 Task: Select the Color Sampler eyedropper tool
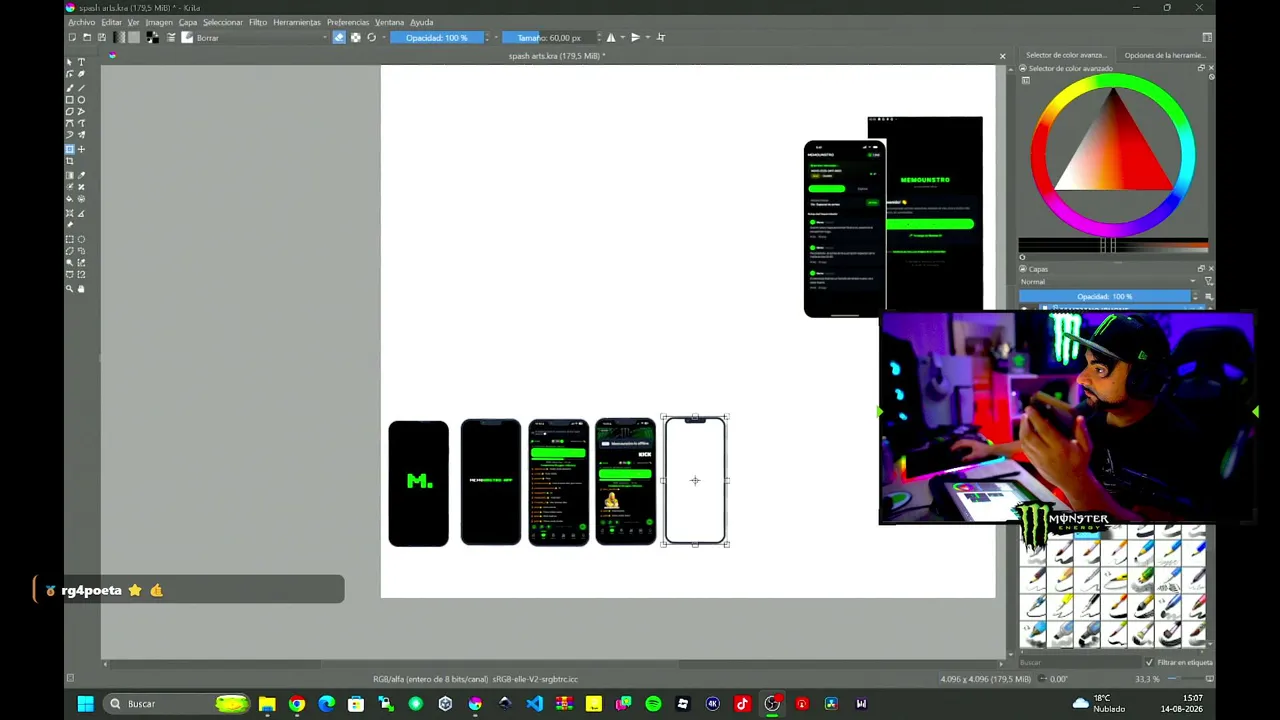tap(81, 175)
